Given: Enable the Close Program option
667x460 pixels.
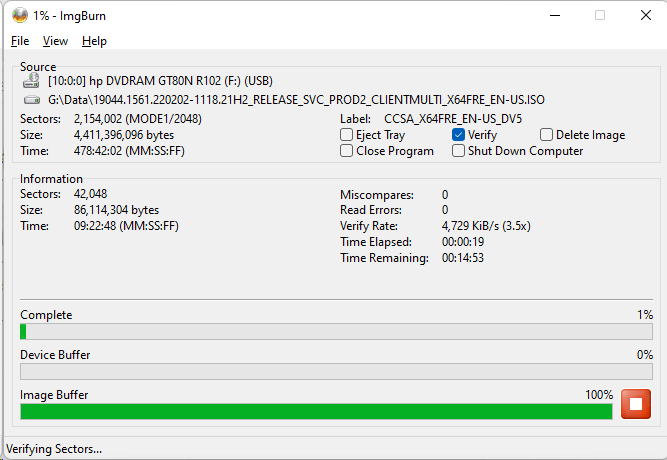Looking at the screenshot, I should point(347,151).
